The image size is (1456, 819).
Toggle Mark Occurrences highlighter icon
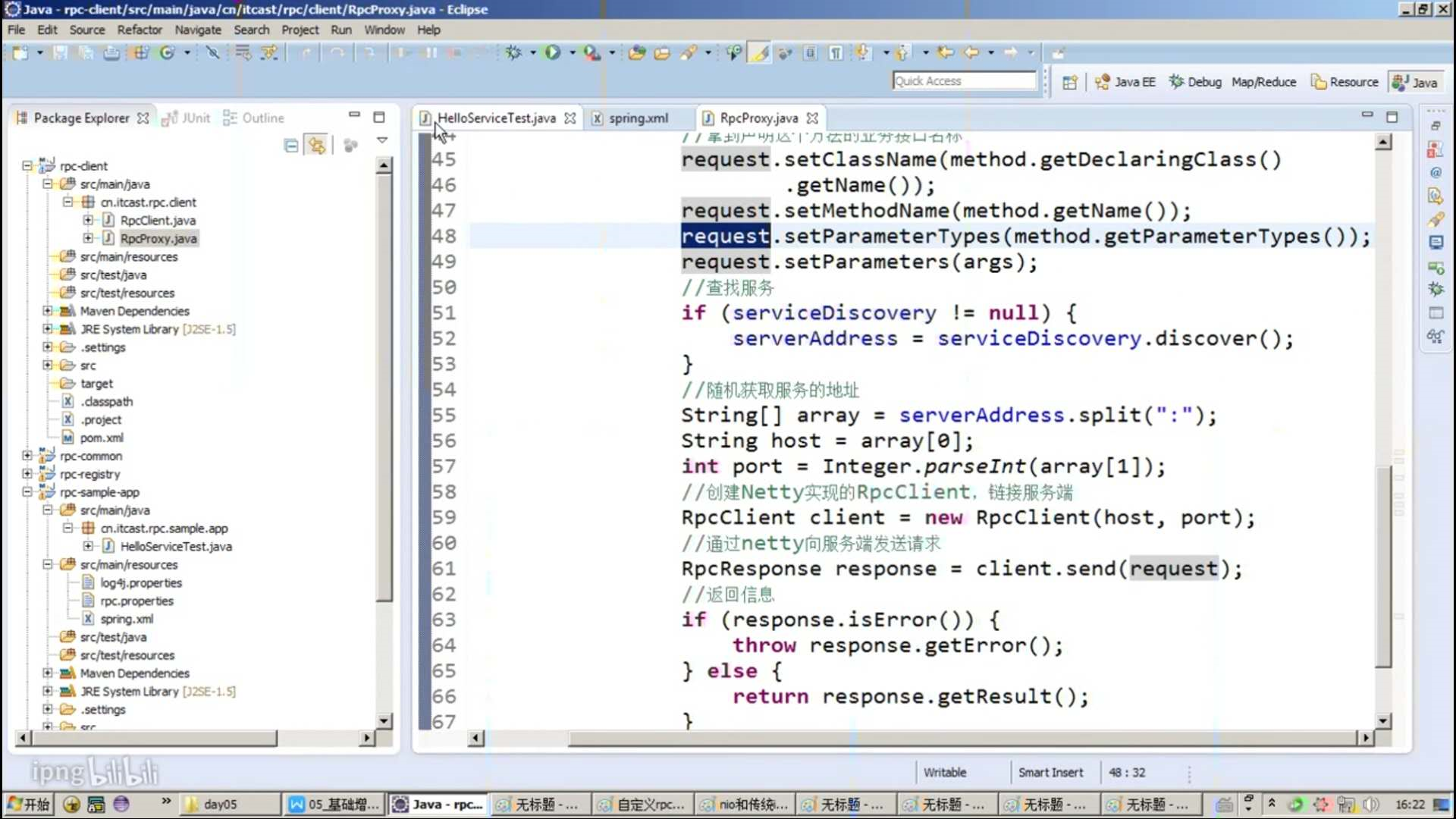coord(760,53)
